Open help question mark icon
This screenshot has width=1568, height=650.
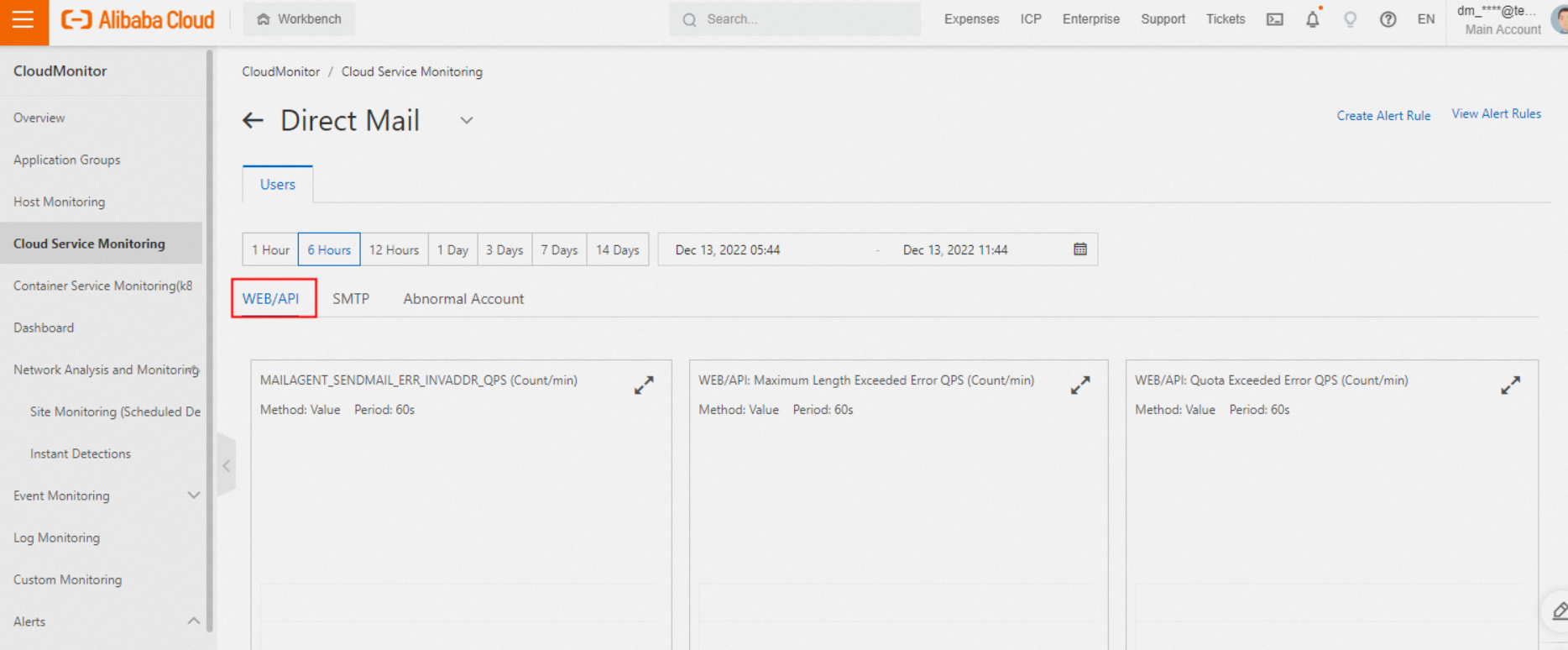click(1388, 19)
